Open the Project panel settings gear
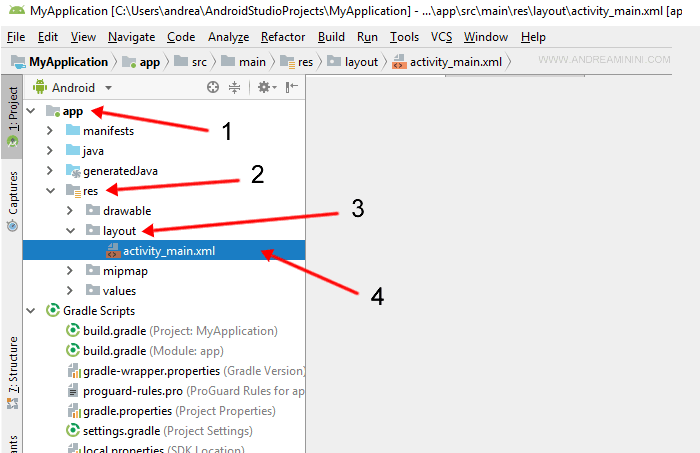This screenshot has height=453, width=700. (x=267, y=87)
